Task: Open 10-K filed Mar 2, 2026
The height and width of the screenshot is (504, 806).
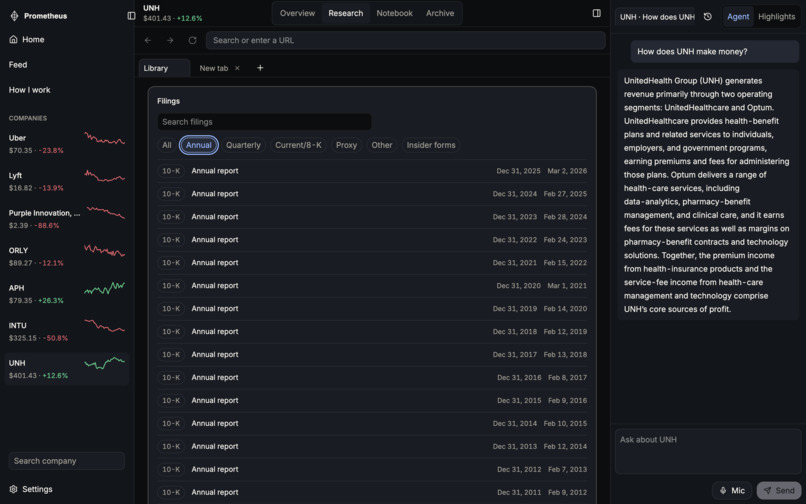Action: pos(372,171)
